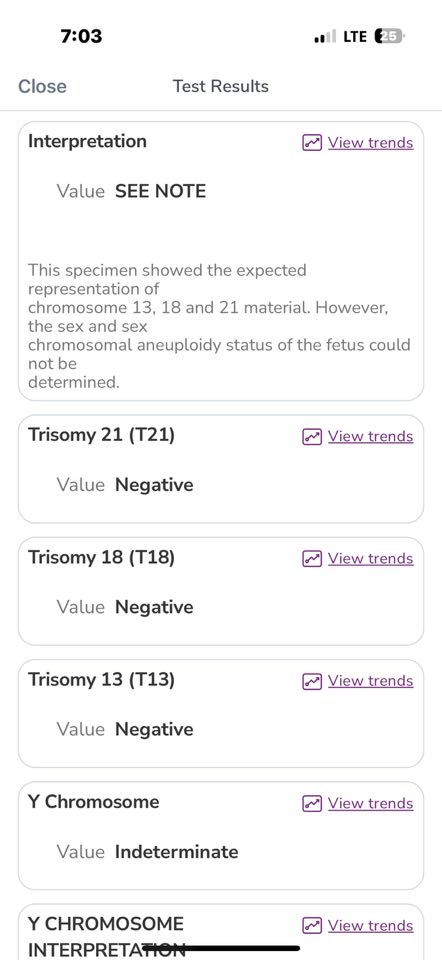
Task: Tap the trend chart icon for Trisomy 13
Action: coord(312,681)
